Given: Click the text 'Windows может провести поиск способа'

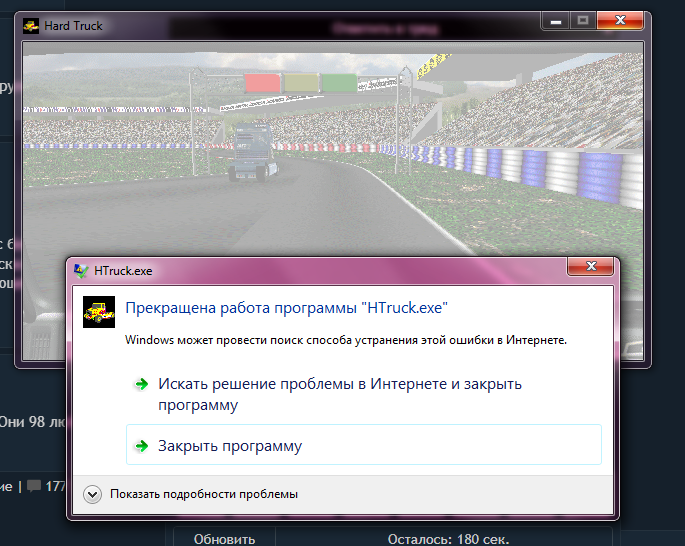Looking at the screenshot, I should click(238, 340).
